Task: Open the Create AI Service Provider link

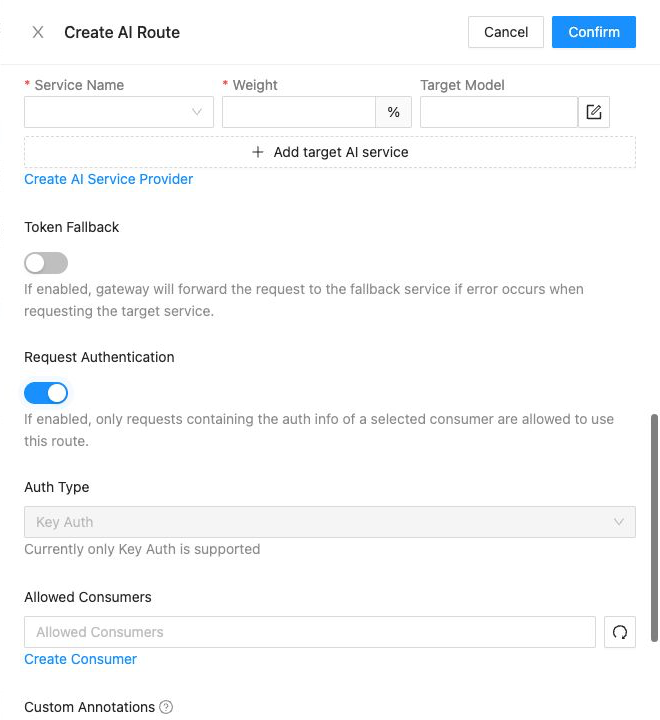Action: click(x=108, y=179)
